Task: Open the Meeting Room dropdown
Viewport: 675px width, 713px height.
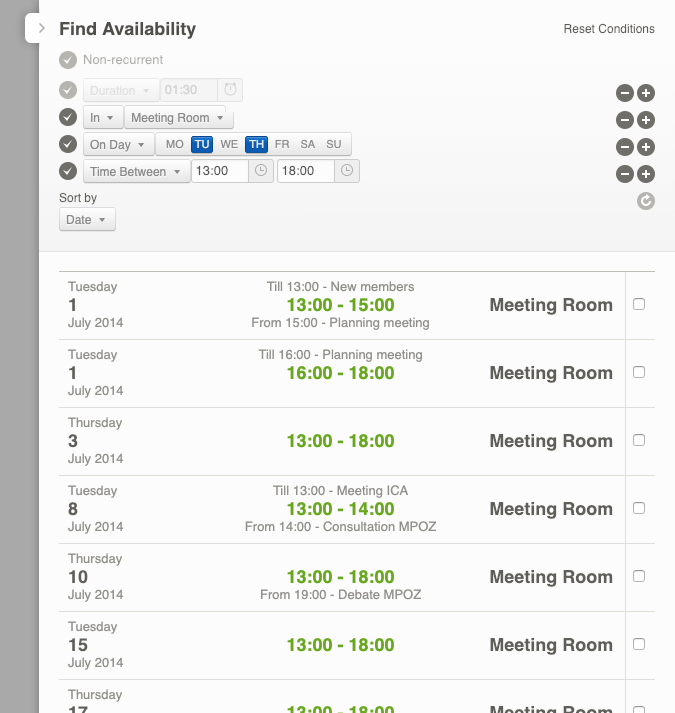Action: click(x=179, y=118)
